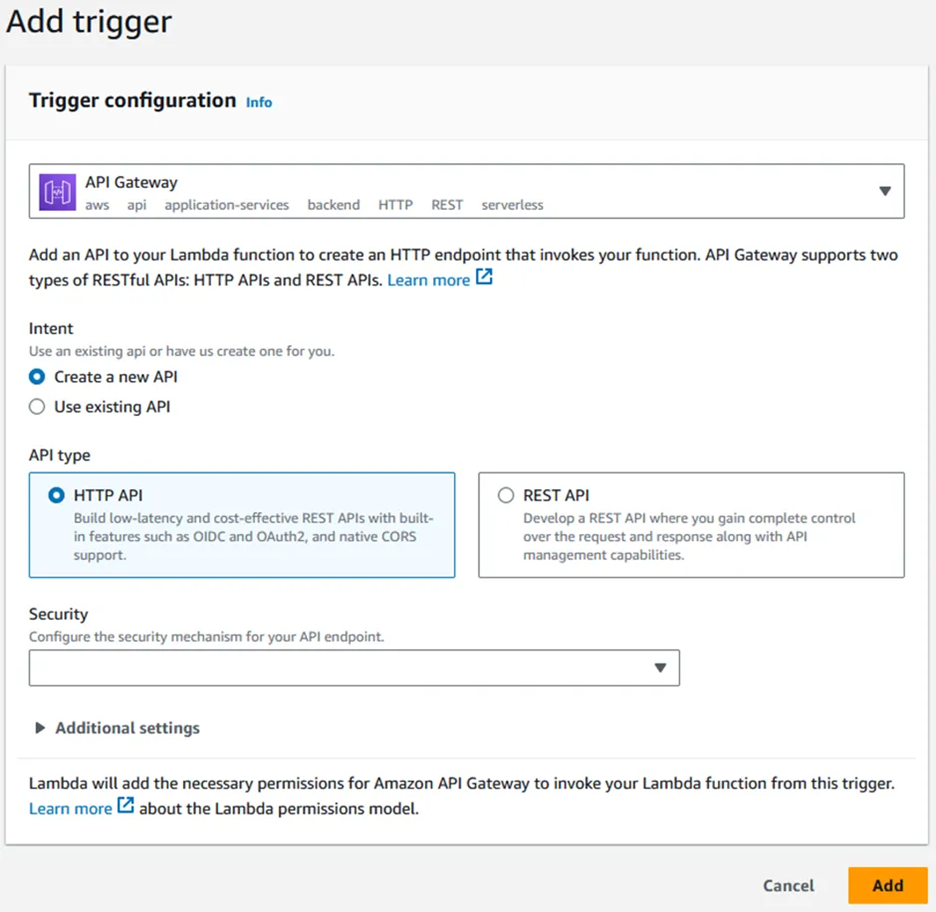Click the Add button
The image size is (936, 912).
pyautogui.click(x=887, y=886)
